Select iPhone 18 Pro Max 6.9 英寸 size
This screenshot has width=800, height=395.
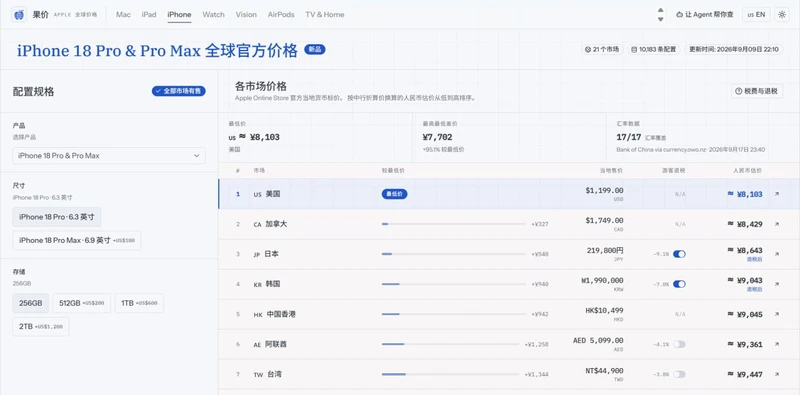(77, 240)
